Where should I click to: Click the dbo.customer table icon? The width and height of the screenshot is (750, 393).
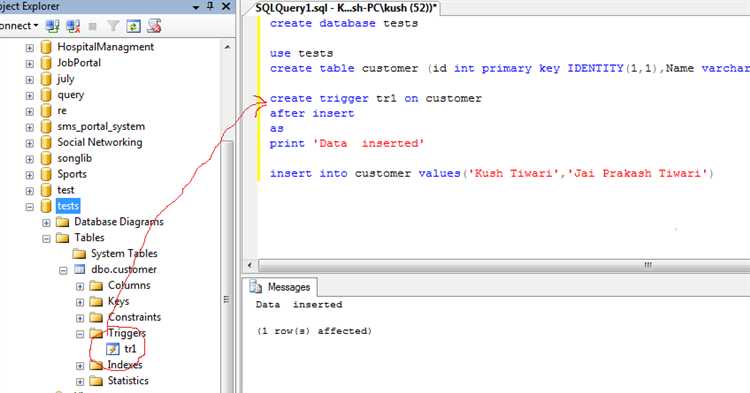(x=79, y=269)
